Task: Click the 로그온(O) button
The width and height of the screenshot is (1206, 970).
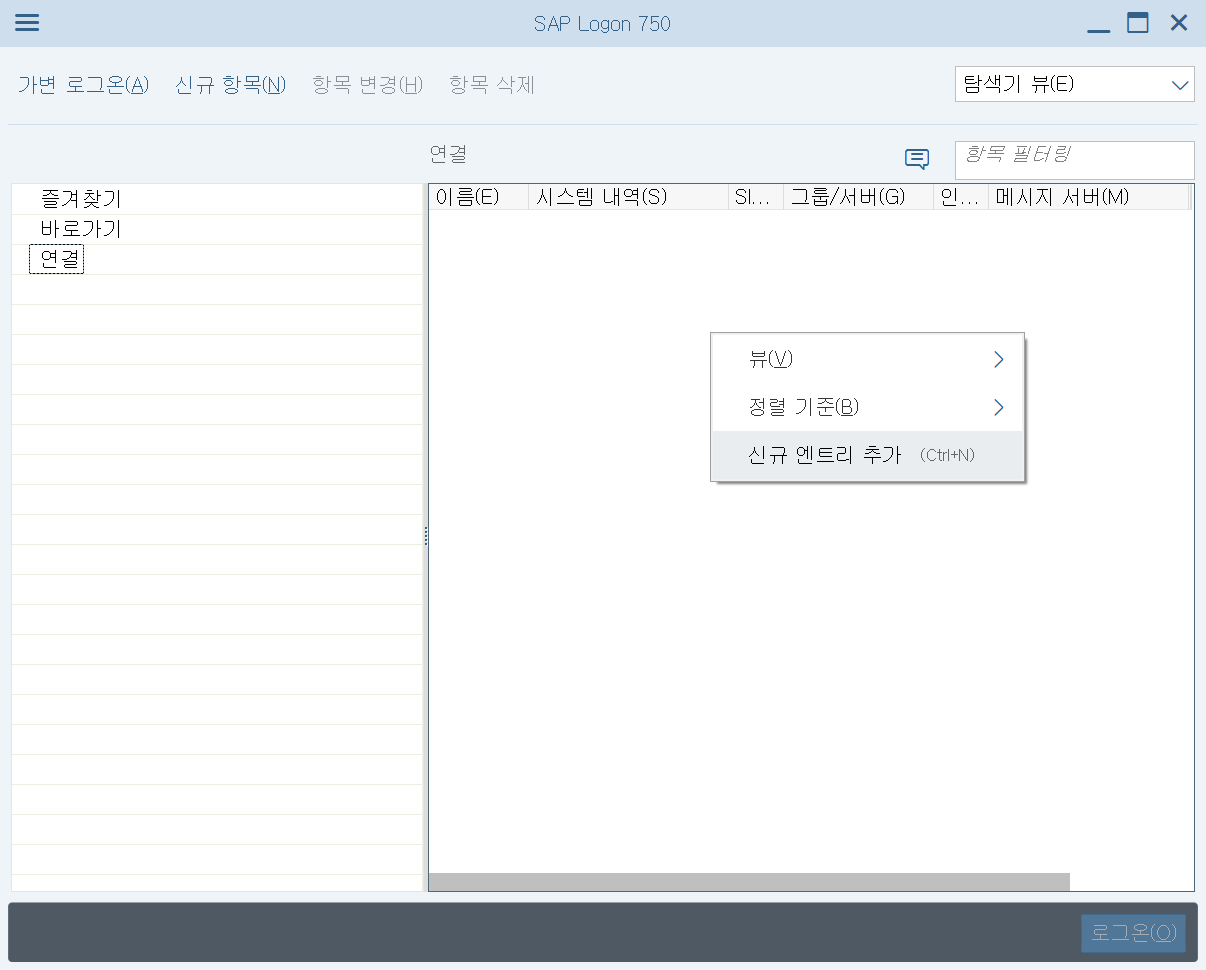Action: [x=1133, y=933]
